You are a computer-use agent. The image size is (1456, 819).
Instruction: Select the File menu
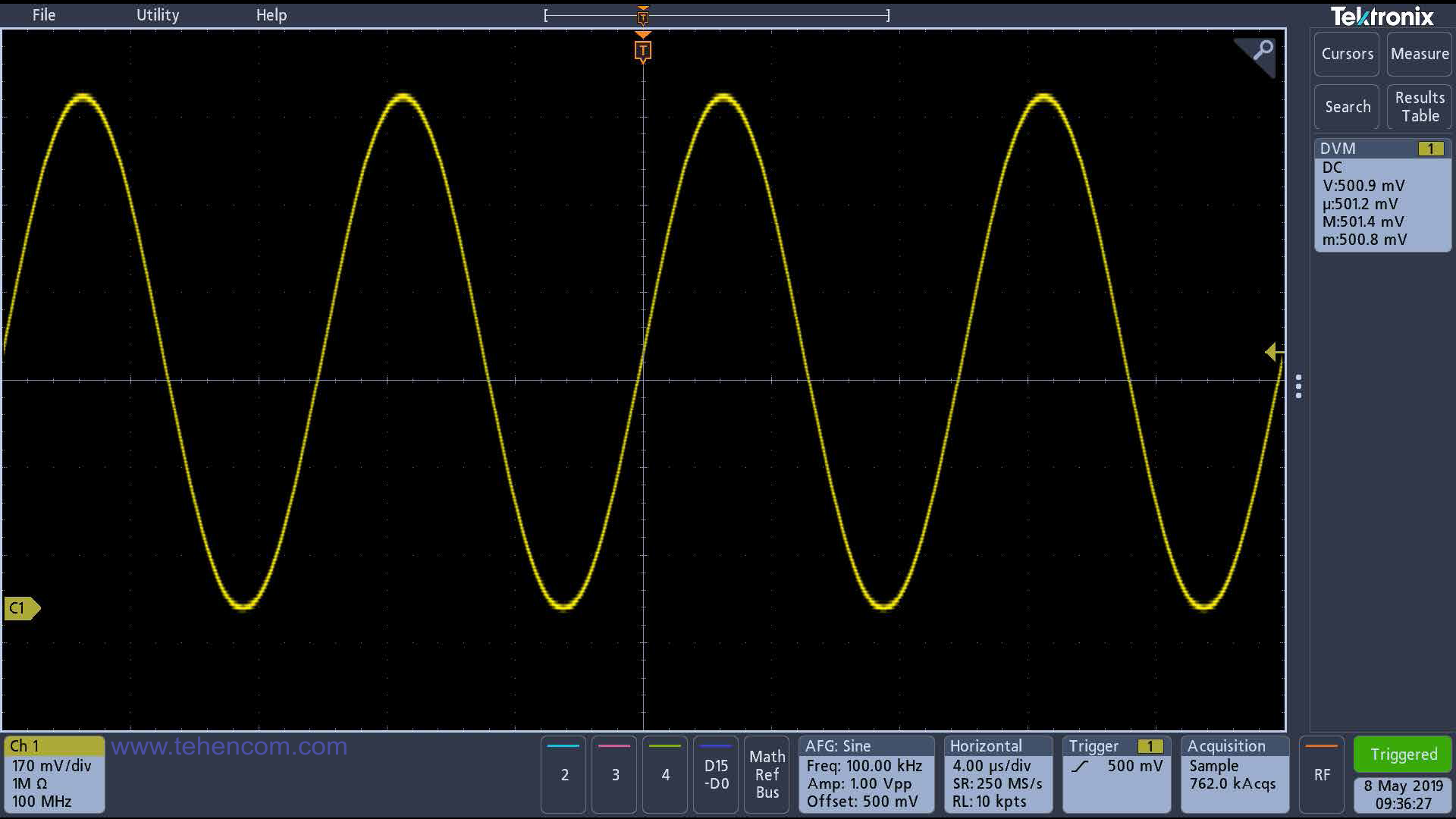point(45,13)
